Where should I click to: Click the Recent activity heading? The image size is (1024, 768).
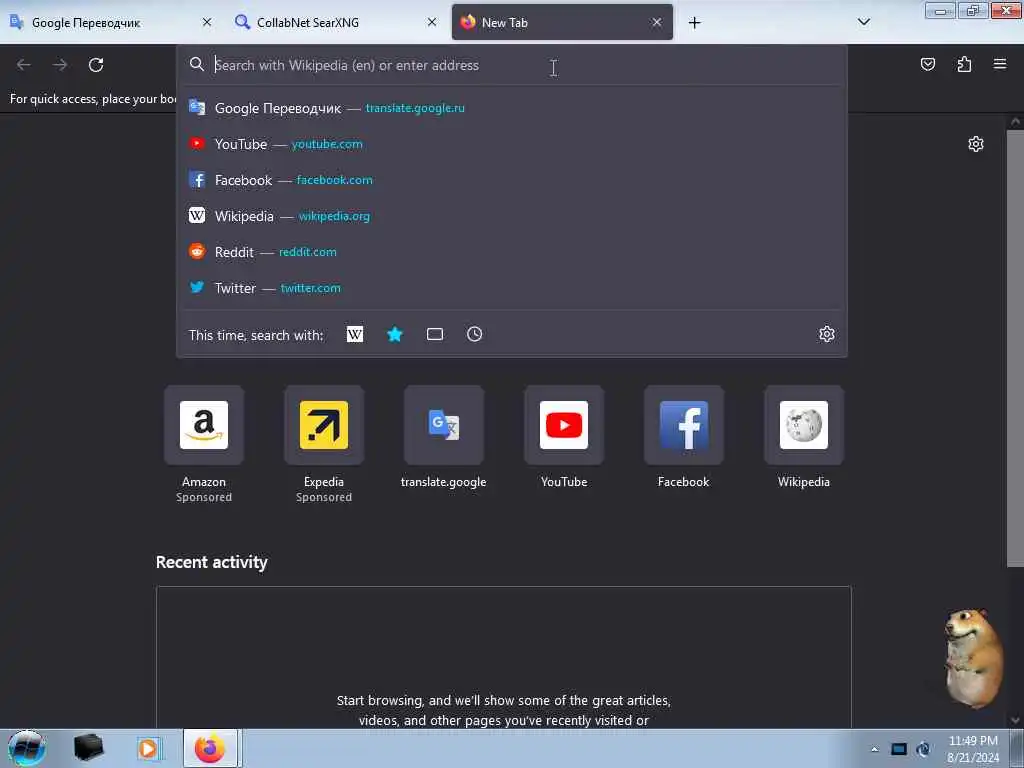click(x=212, y=562)
